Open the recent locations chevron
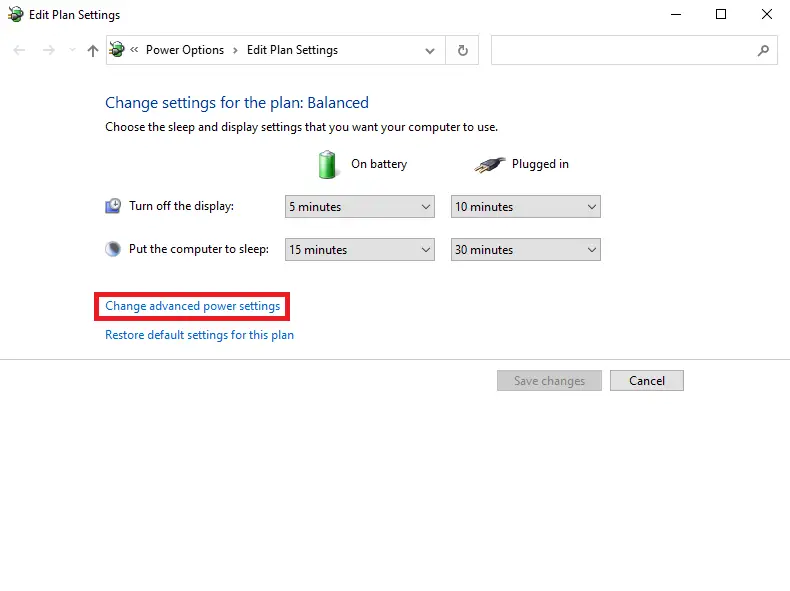The height and width of the screenshot is (591, 790). pos(72,50)
